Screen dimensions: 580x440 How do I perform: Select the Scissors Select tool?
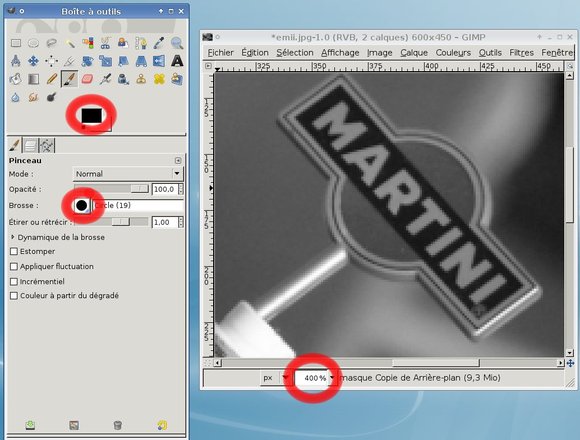pyautogui.click(x=105, y=43)
